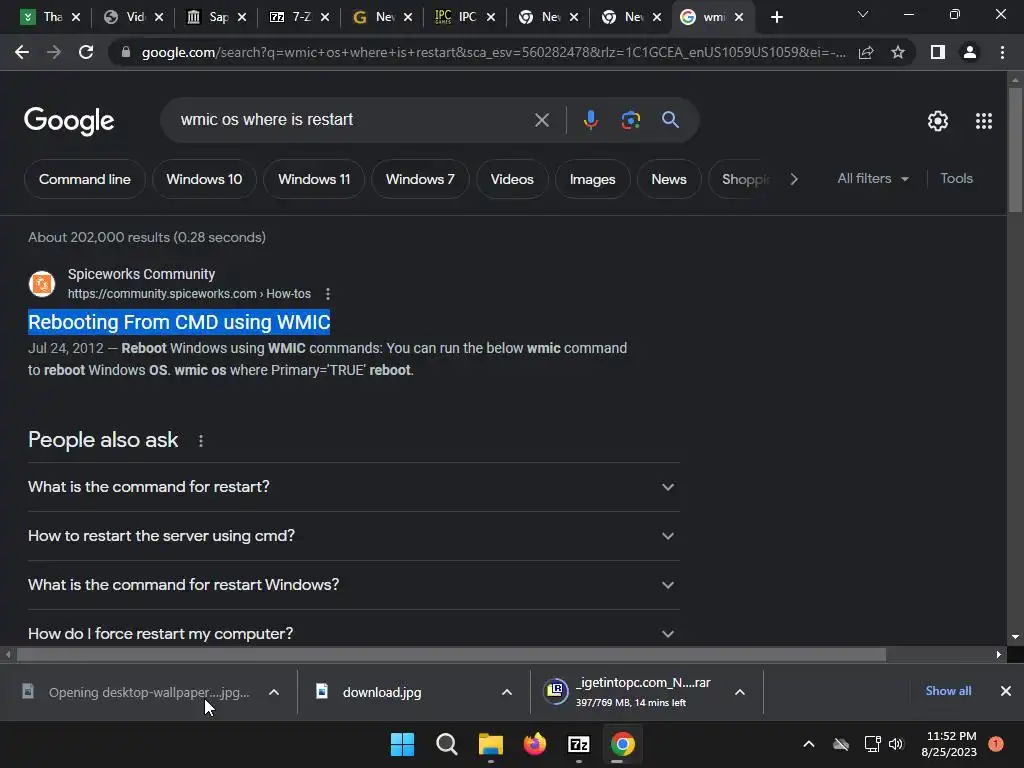1024x768 pixels.
Task: Expand "What is the command for restart?"
Action: pos(353,487)
